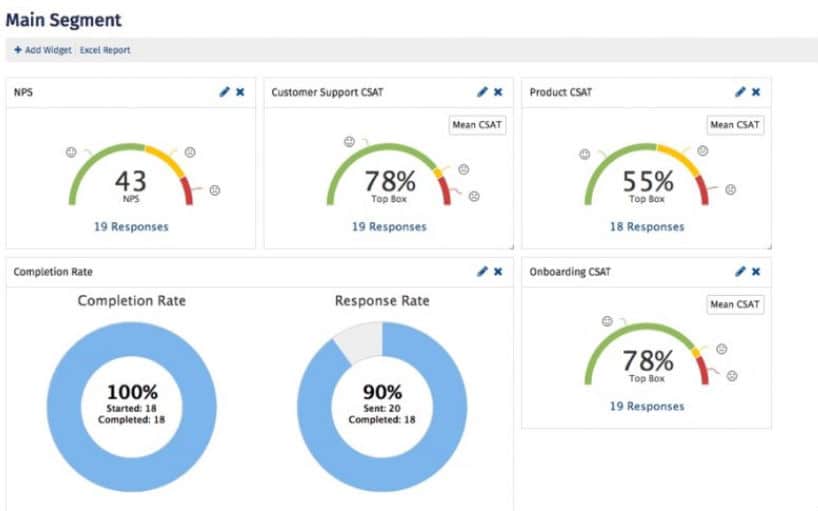Click the blue ring of Completion Rate donut
The height and width of the screenshot is (511, 818).
pyautogui.click(x=63, y=407)
